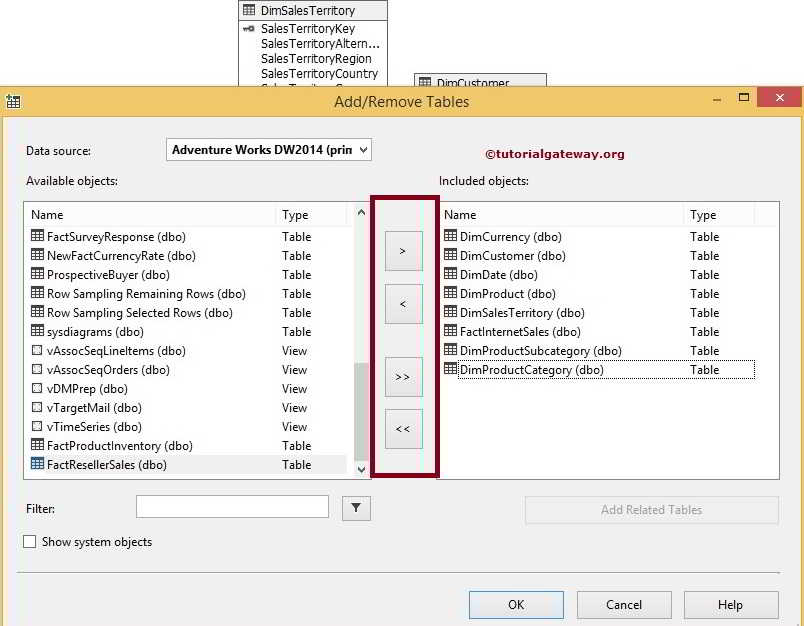Viewport: 804px width, 626px height.
Task: Click the OK button
Action: click(x=515, y=604)
